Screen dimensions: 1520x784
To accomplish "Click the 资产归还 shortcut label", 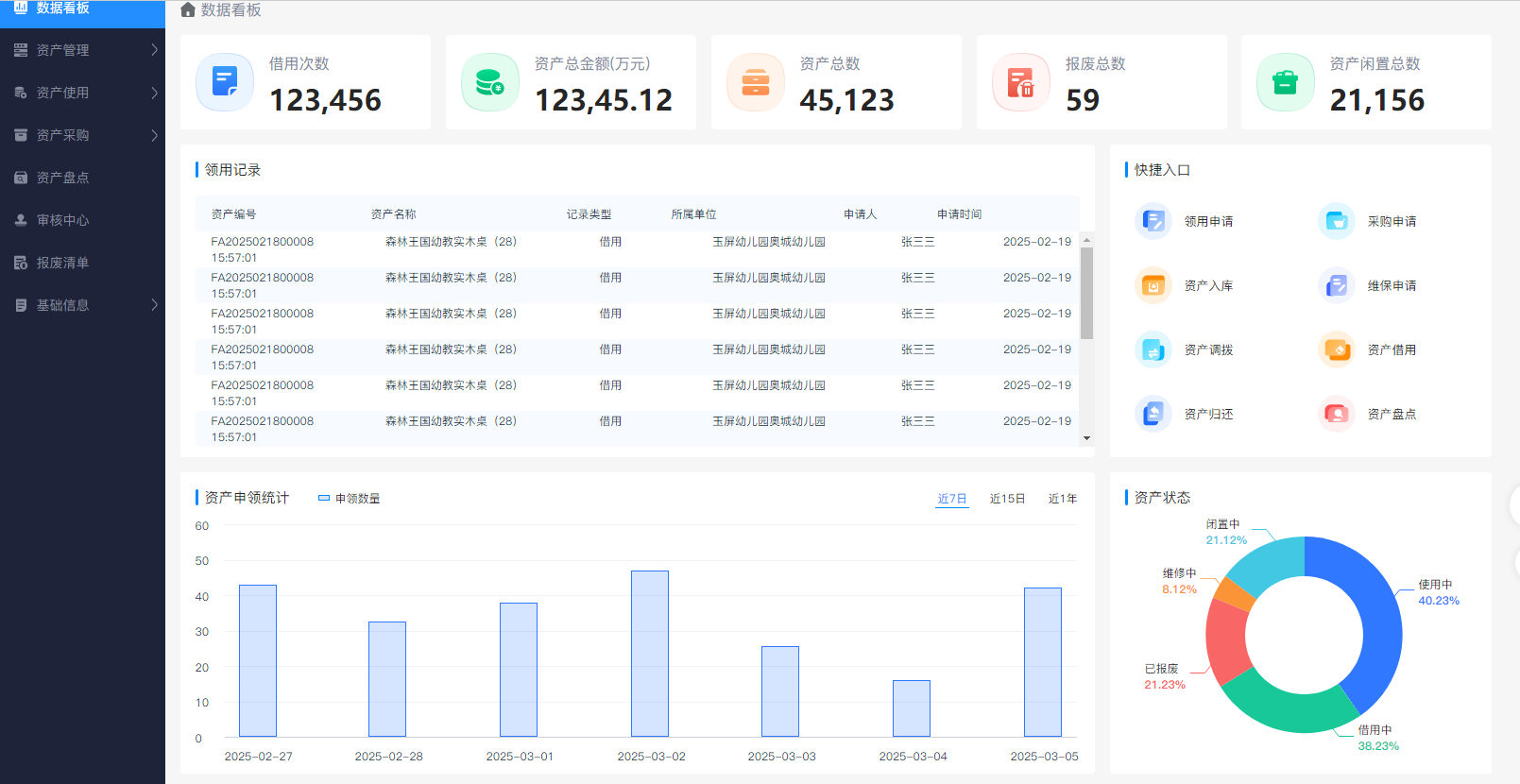I will (1208, 414).
